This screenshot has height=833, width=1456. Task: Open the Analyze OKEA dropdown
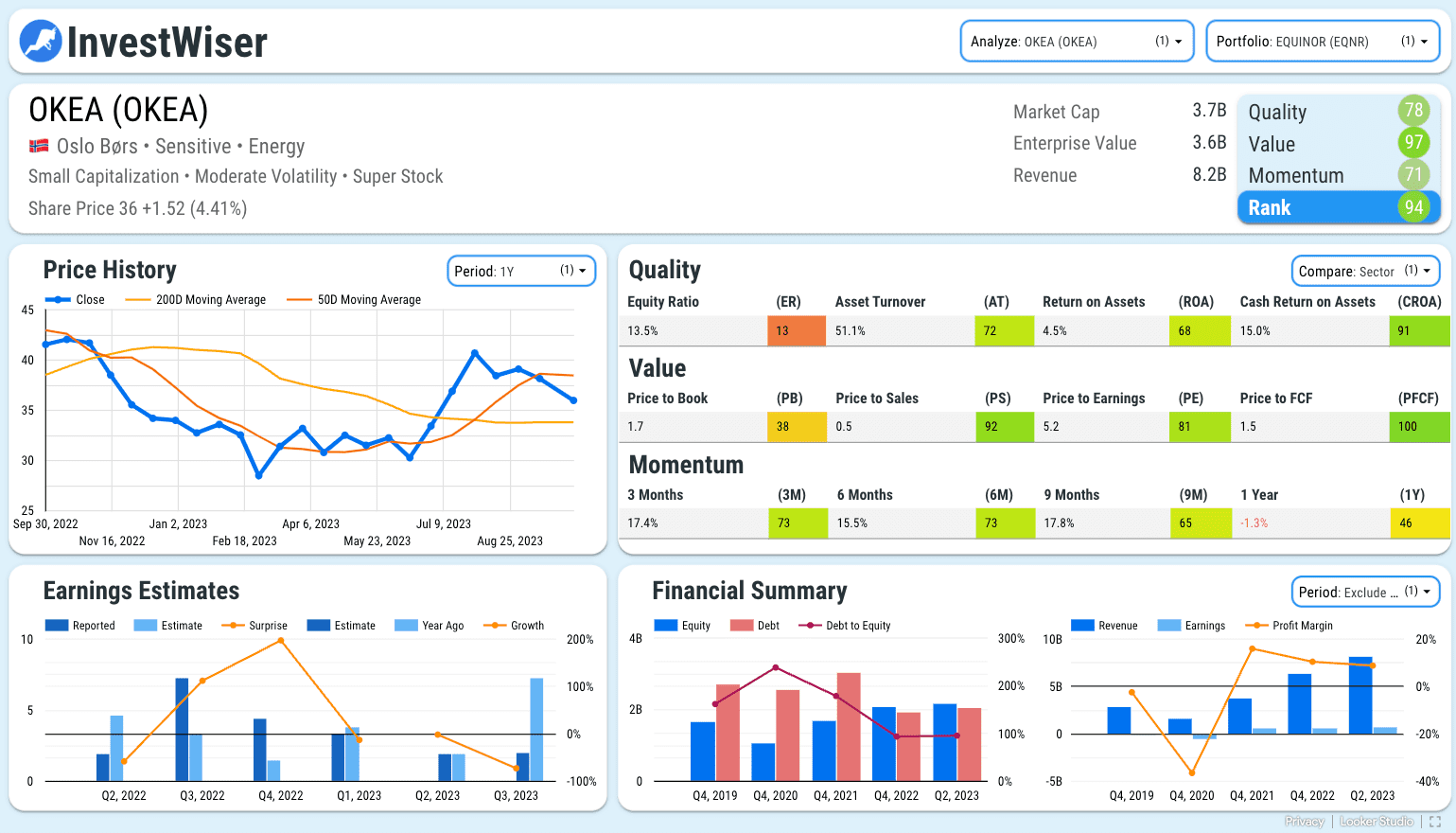click(x=1078, y=42)
